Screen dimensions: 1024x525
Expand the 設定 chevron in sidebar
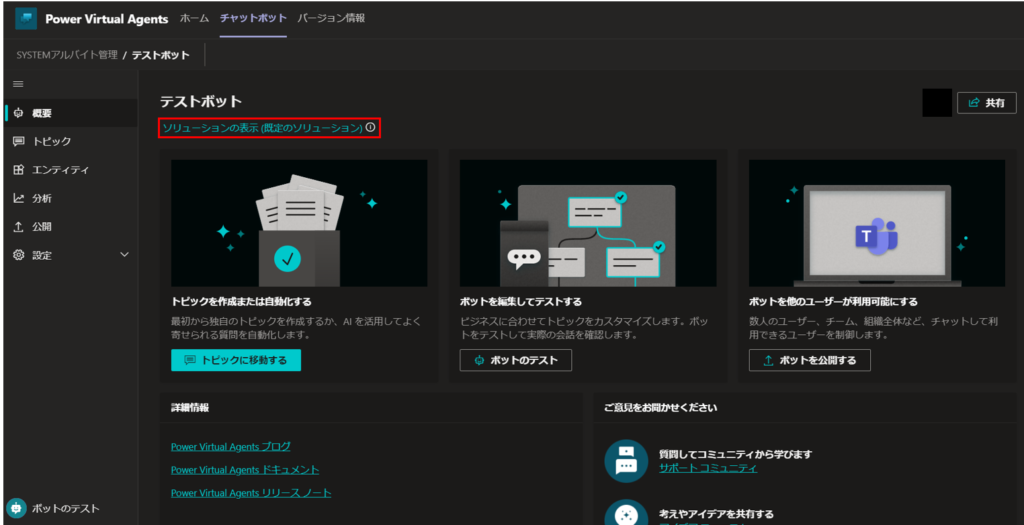pos(125,255)
